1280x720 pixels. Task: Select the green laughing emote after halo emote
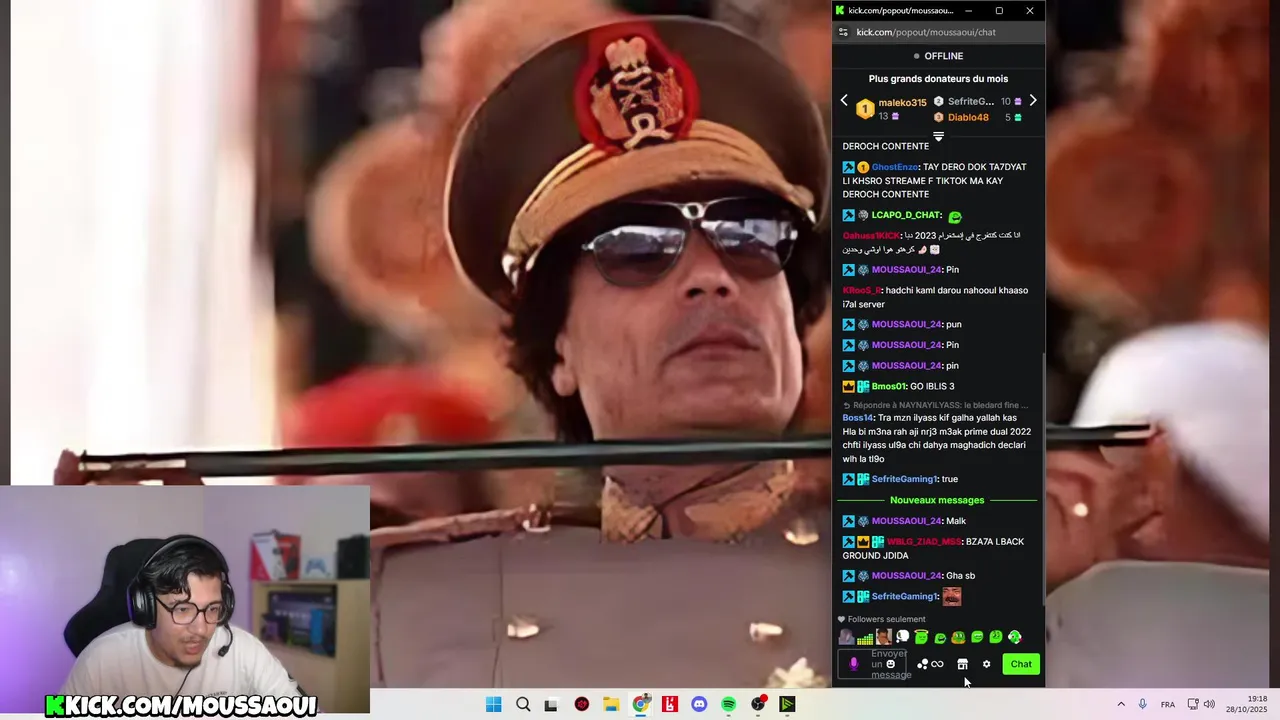click(x=940, y=637)
